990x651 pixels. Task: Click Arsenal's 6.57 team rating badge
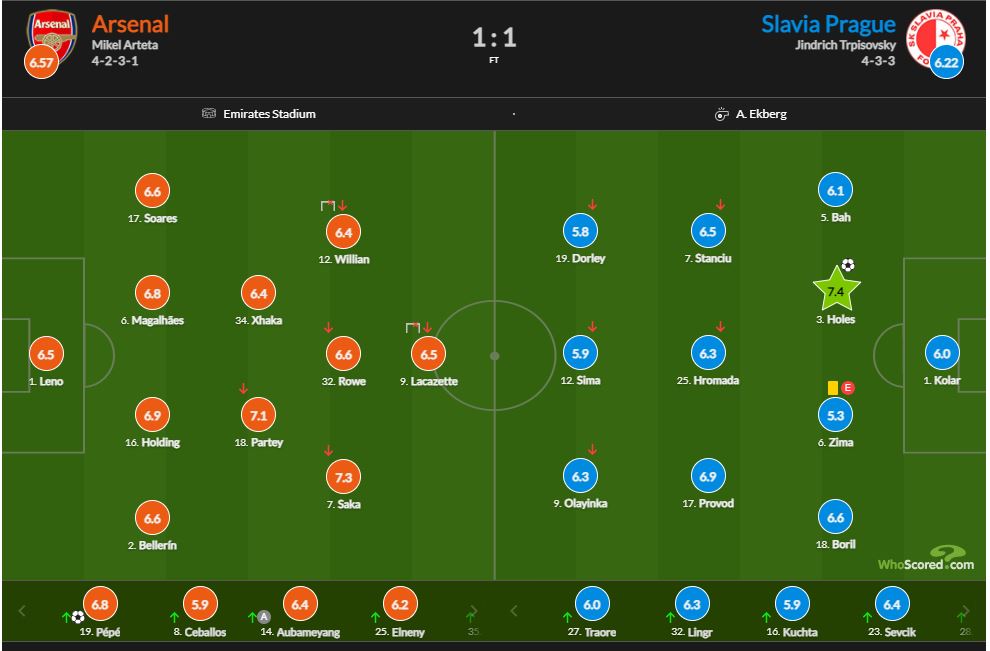click(42, 63)
